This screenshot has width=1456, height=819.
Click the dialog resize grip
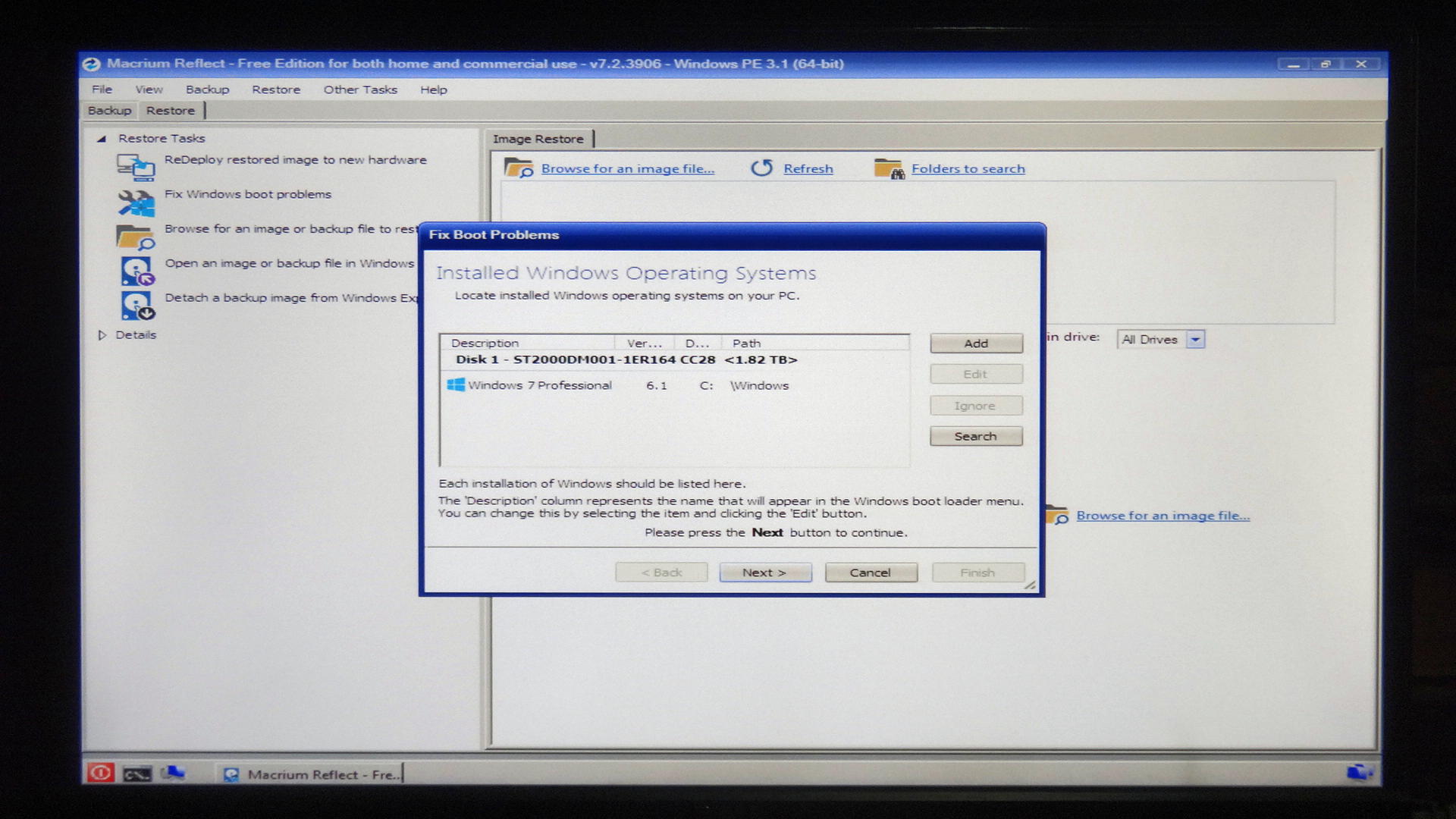click(1030, 585)
